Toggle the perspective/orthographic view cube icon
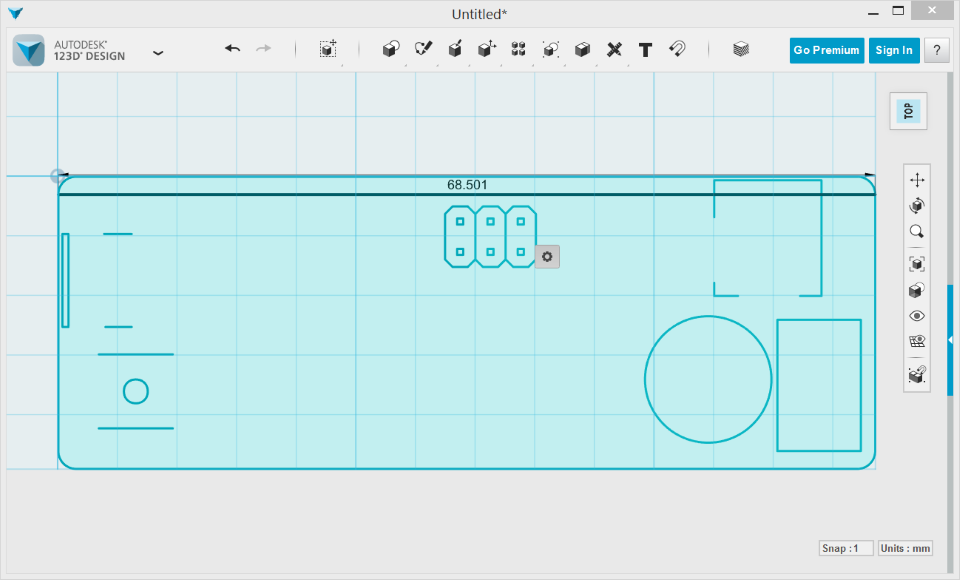The image size is (960, 580). [x=916, y=290]
